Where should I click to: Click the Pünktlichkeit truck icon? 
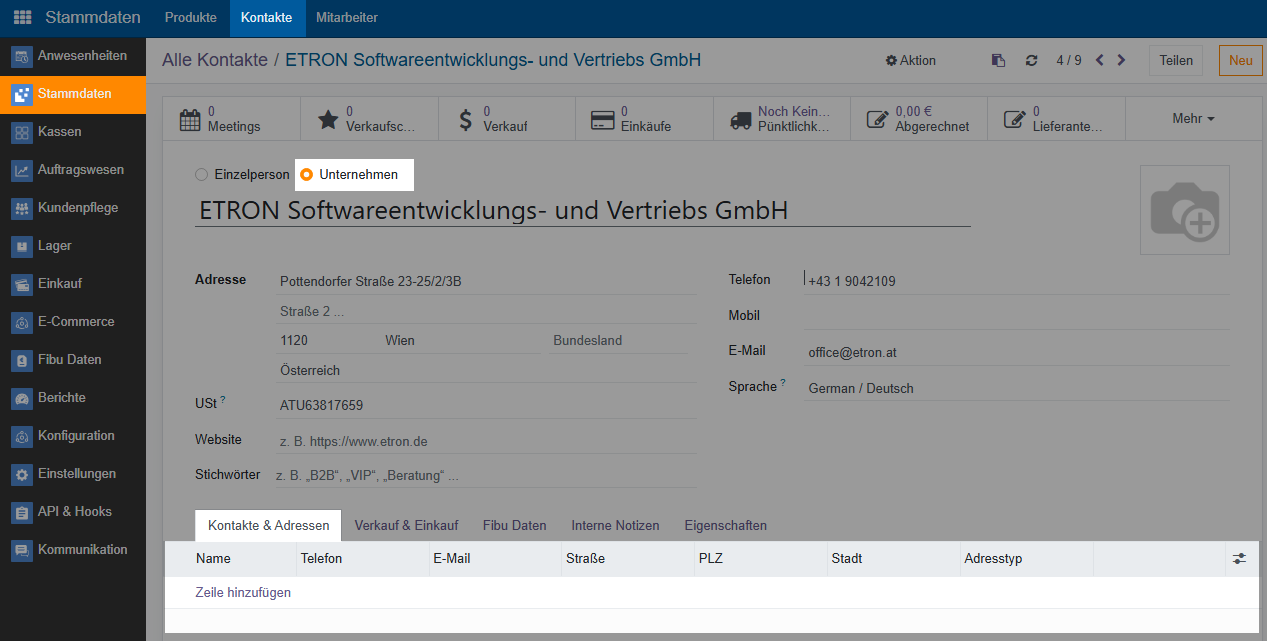(741, 119)
